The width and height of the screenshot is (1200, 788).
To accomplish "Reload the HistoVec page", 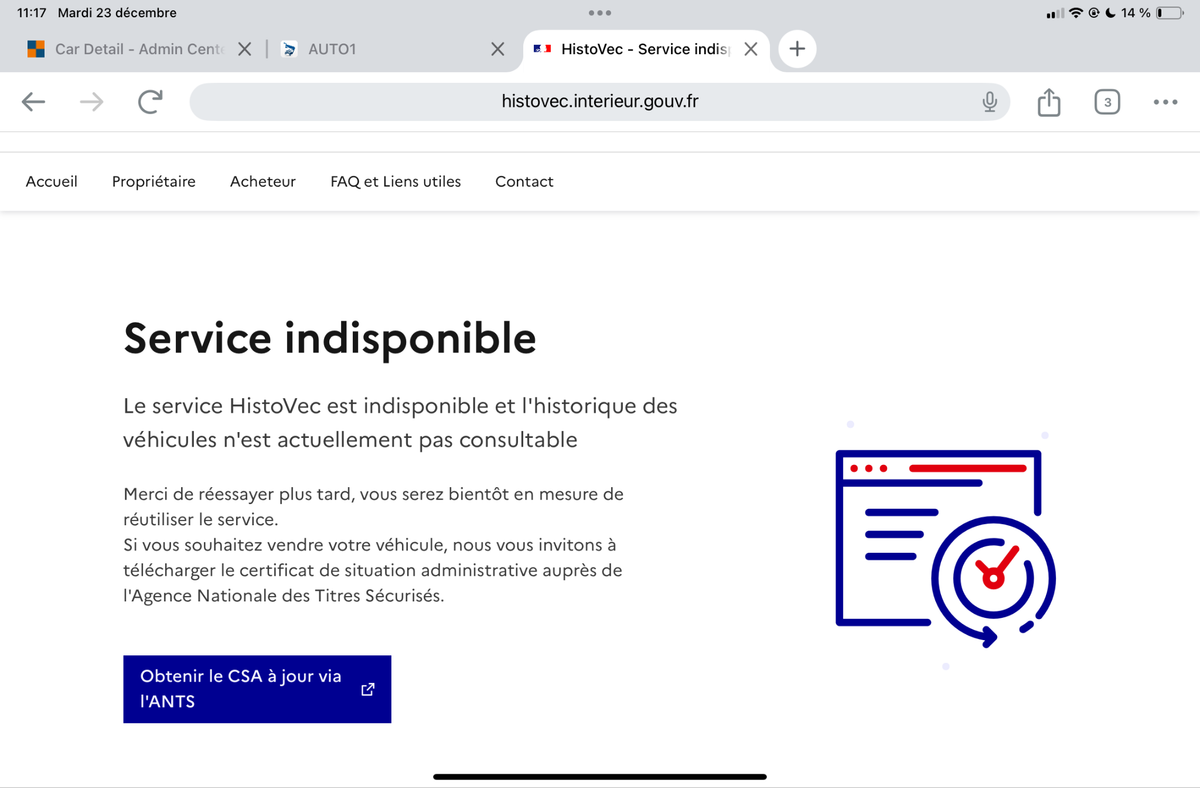I will coord(150,102).
